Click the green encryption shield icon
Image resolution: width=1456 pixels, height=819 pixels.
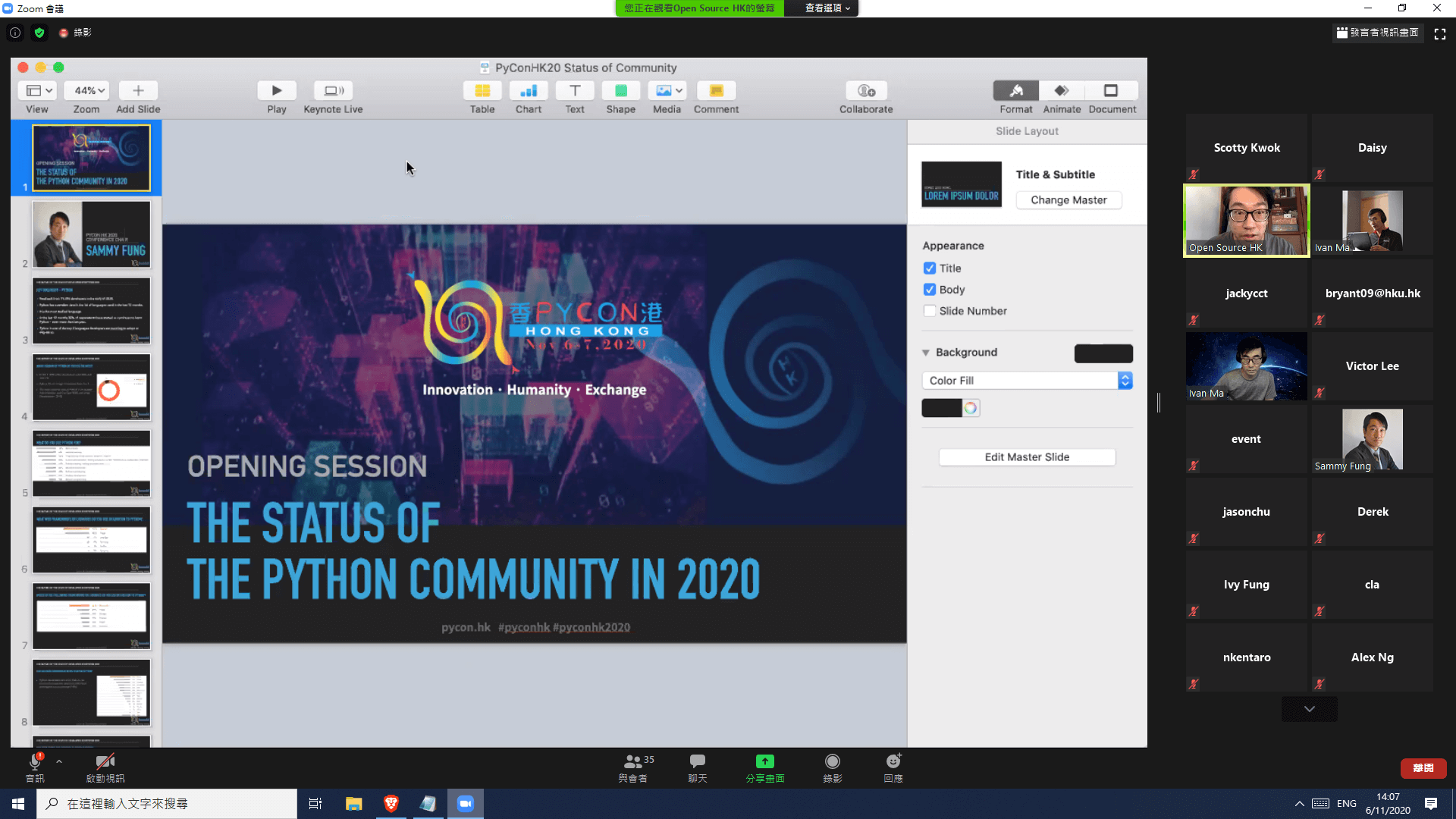[x=39, y=33]
